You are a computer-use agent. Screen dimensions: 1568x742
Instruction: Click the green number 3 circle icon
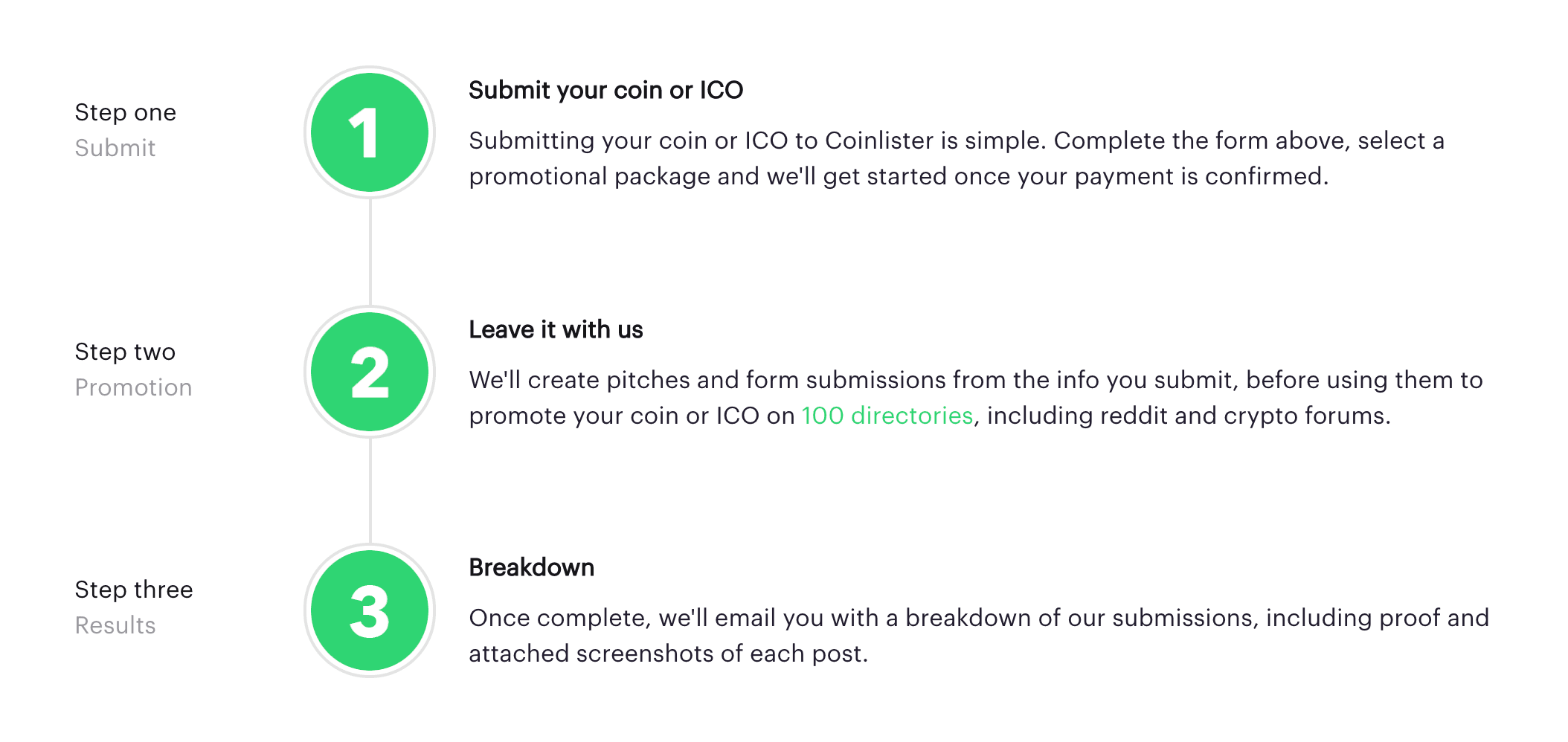tap(370, 610)
